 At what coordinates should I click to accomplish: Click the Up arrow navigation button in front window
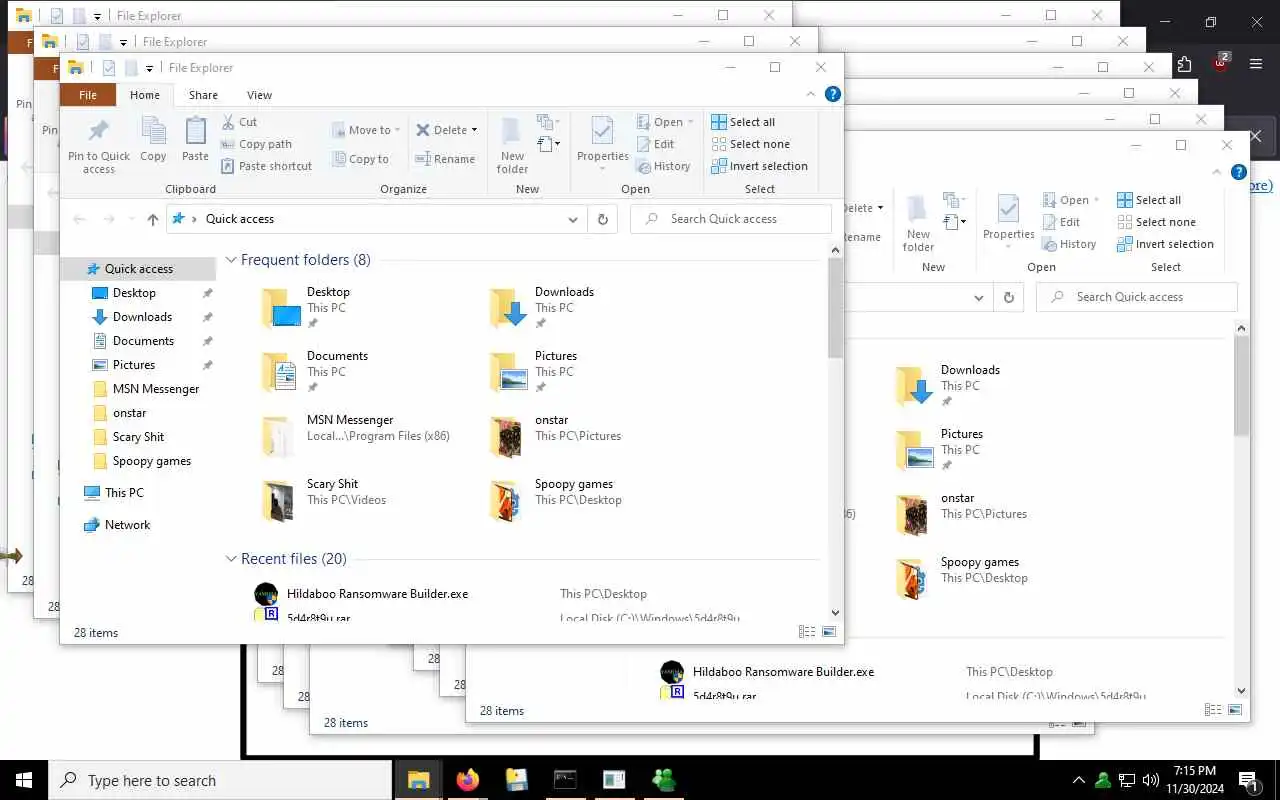point(152,219)
